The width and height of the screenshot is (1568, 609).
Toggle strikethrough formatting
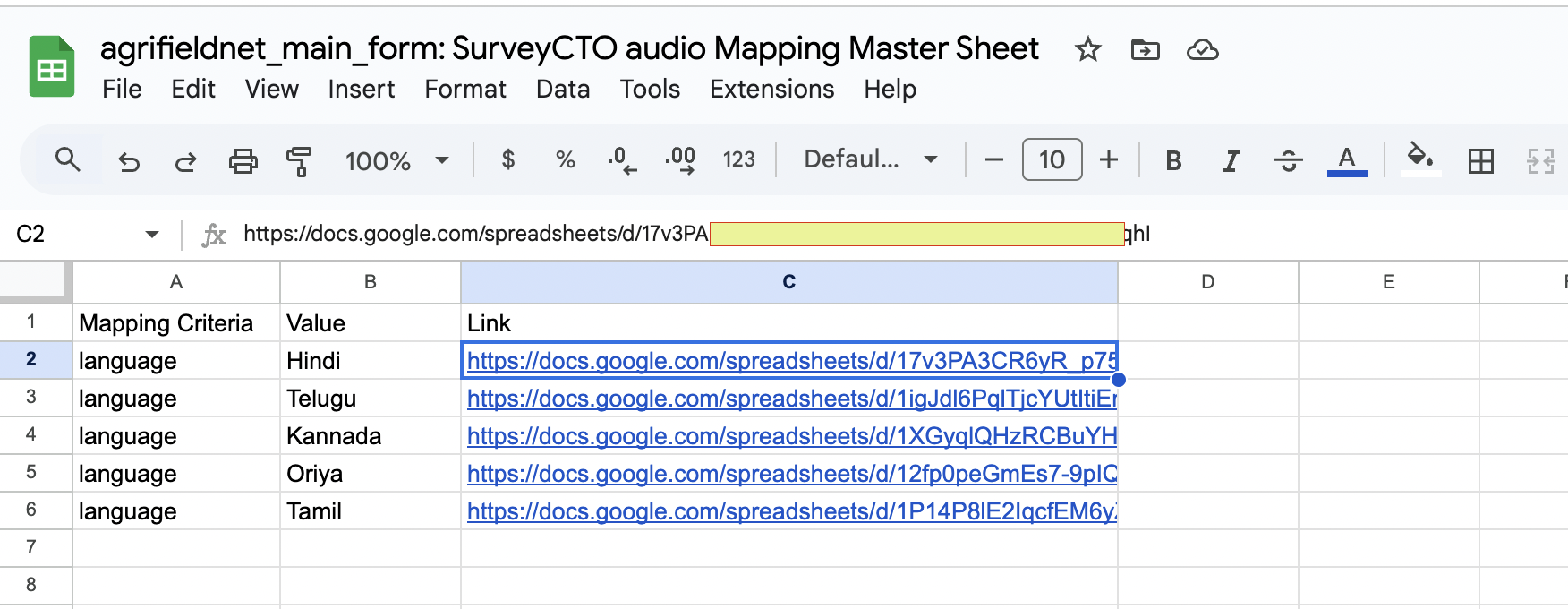tap(1288, 161)
